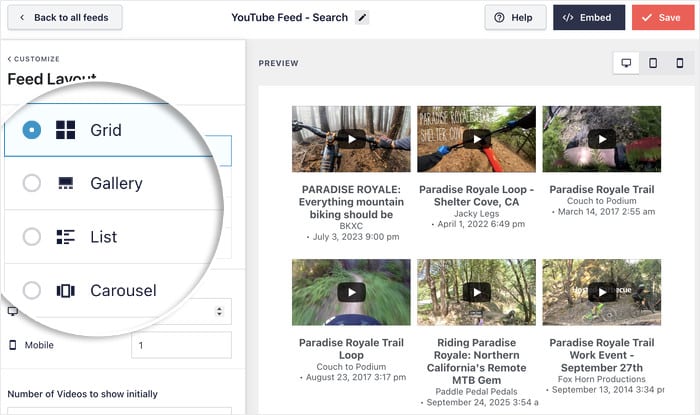Click the Gallery layout icon

[x=66, y=183]
